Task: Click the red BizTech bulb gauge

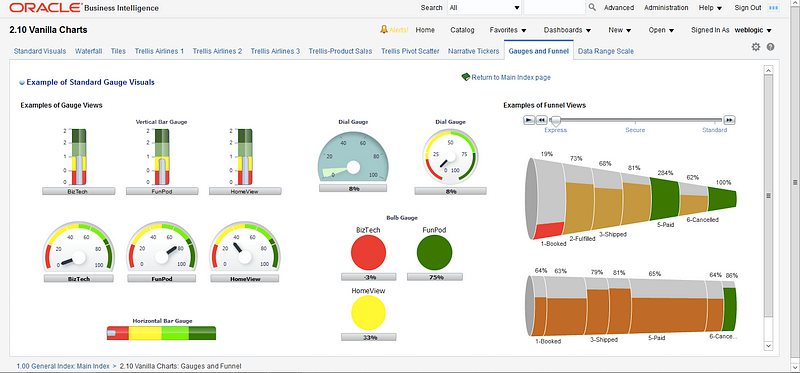Action: 368,252
